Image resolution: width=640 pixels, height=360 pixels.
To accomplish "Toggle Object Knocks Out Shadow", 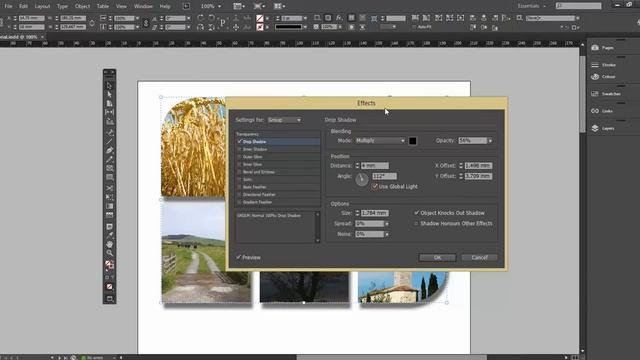I will point(416,213).
